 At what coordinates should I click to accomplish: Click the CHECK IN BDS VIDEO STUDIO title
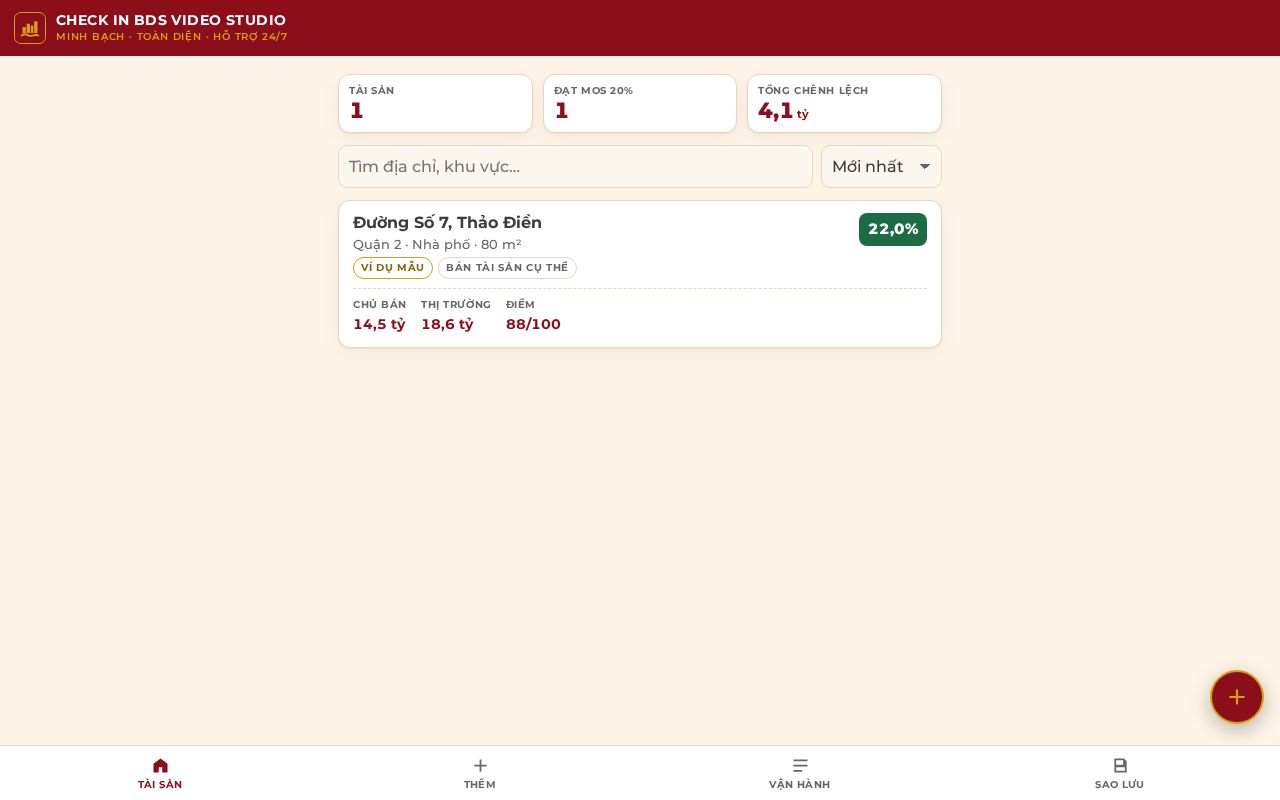171,20
